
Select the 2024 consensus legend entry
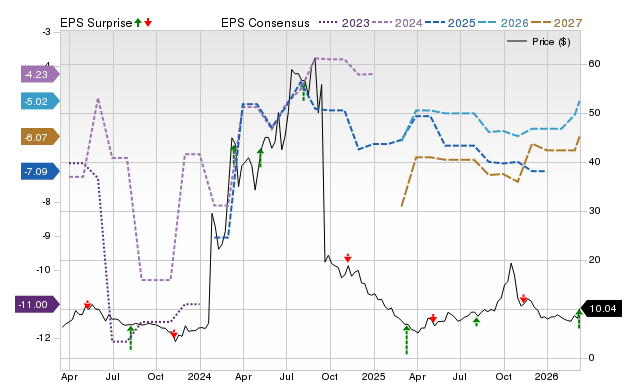tap(397, 23)
